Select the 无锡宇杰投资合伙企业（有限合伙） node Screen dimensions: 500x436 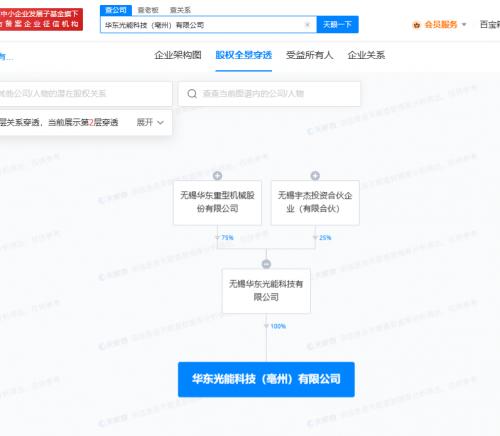[315, 202]
